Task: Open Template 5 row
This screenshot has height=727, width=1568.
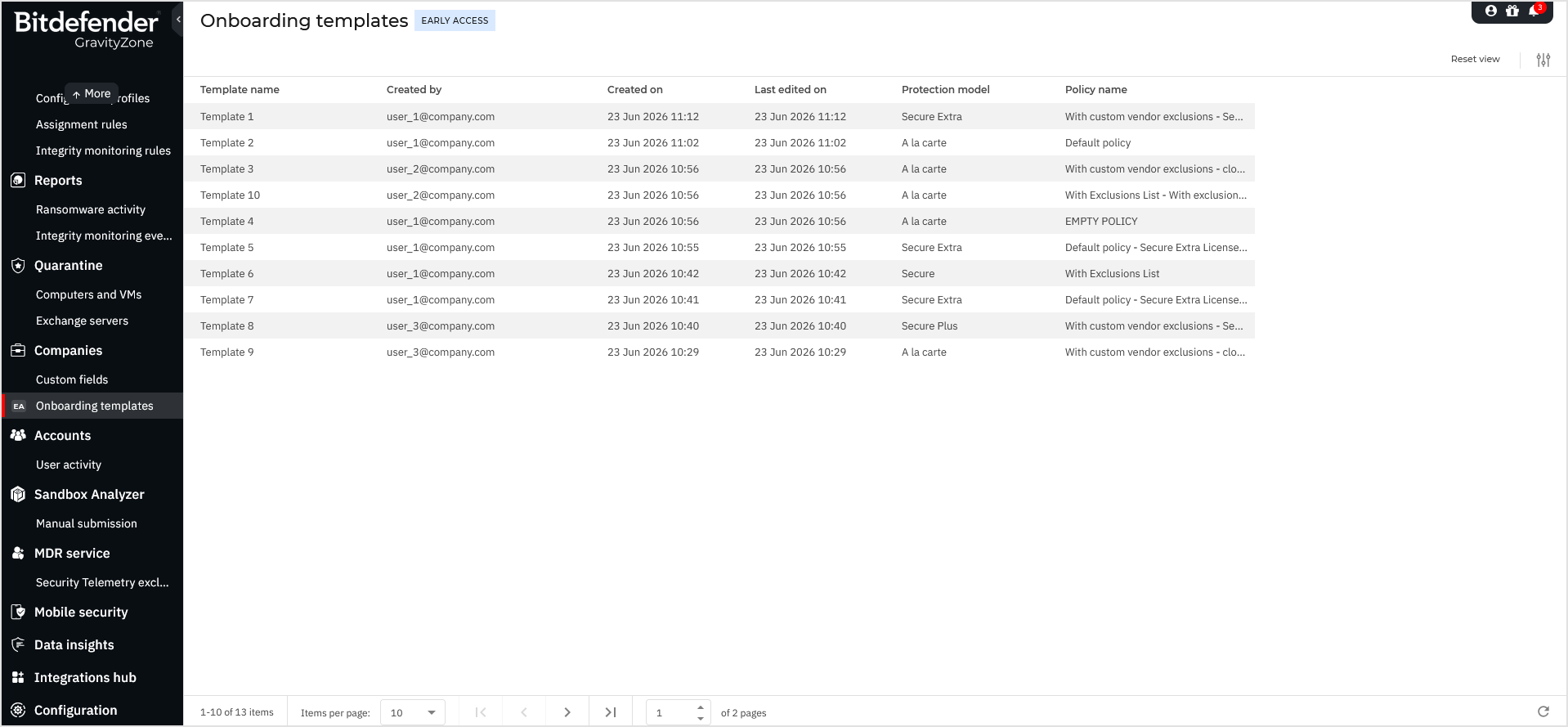Action: click(x=719, y=247)
